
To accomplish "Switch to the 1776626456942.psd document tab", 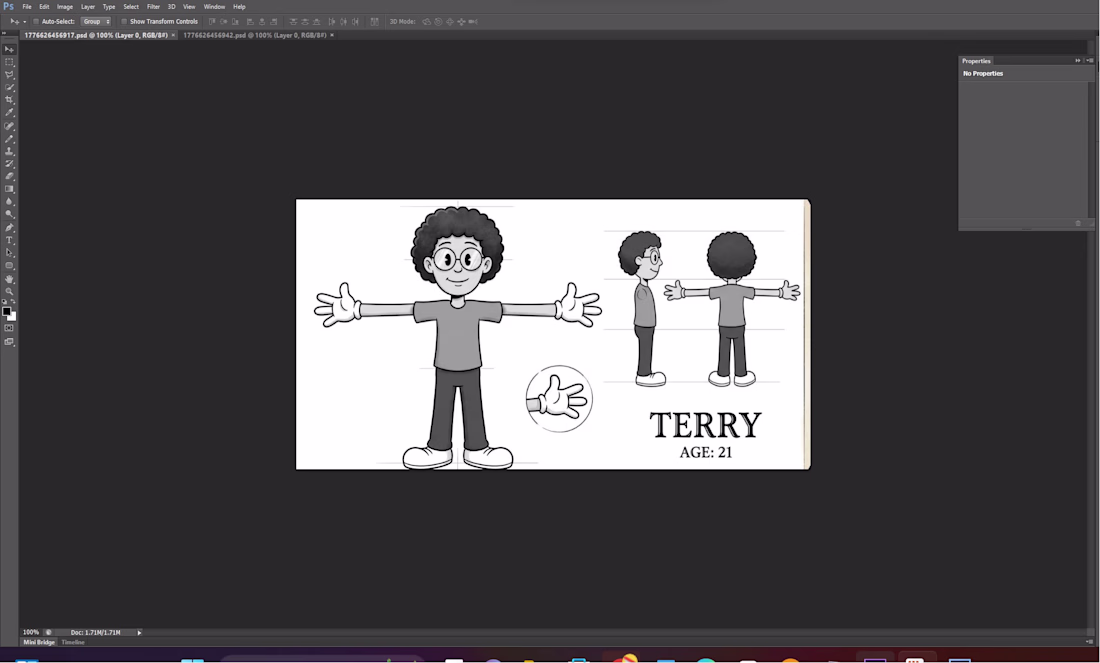I will (x=255, y=35).
